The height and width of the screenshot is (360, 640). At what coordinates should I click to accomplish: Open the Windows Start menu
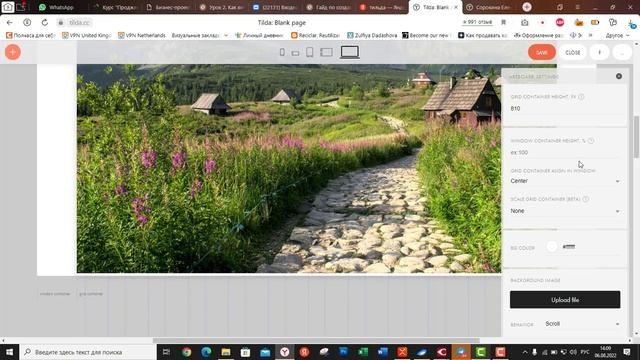9,352
